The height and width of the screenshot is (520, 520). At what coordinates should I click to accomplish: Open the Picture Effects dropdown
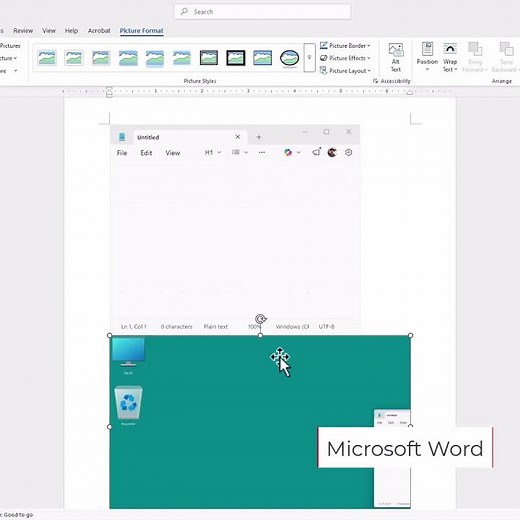345,58
